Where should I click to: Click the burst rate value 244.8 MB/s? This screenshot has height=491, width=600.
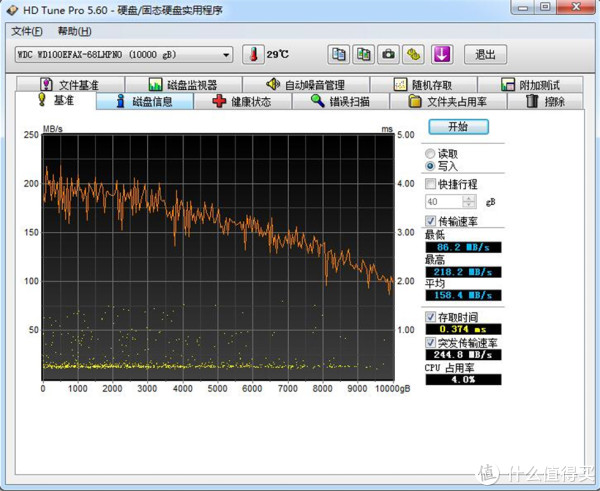463,354
